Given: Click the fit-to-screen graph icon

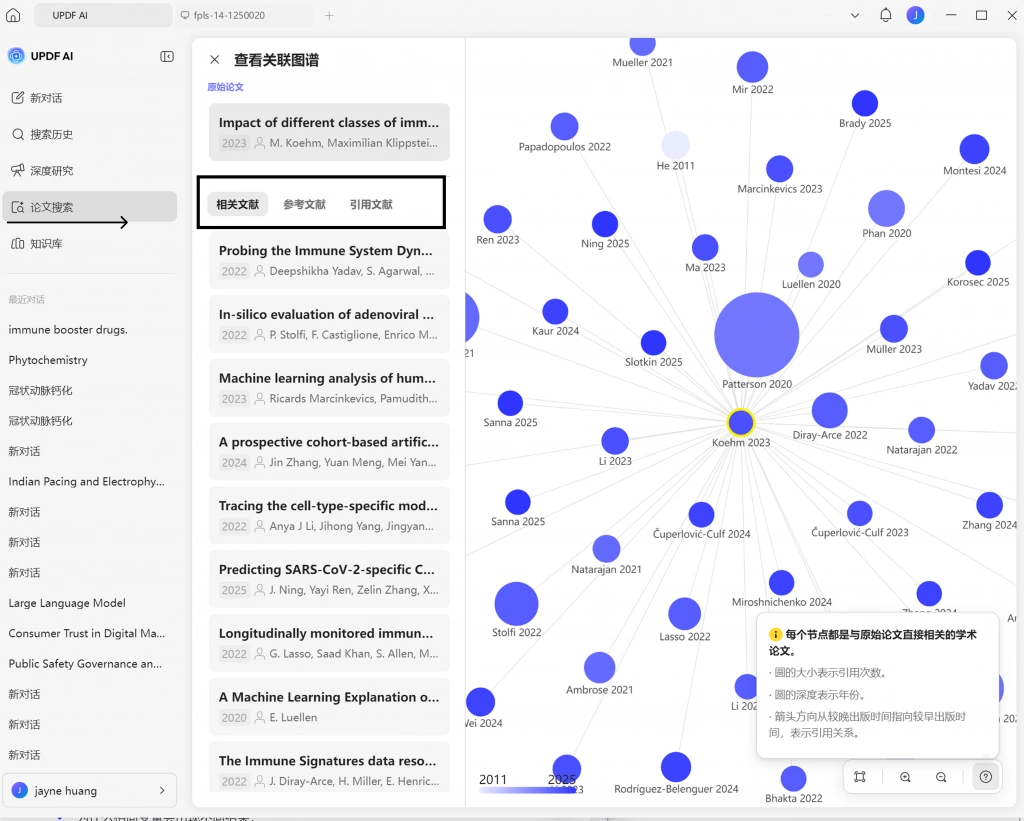Looking at the screenshot, I should (860, 777).
